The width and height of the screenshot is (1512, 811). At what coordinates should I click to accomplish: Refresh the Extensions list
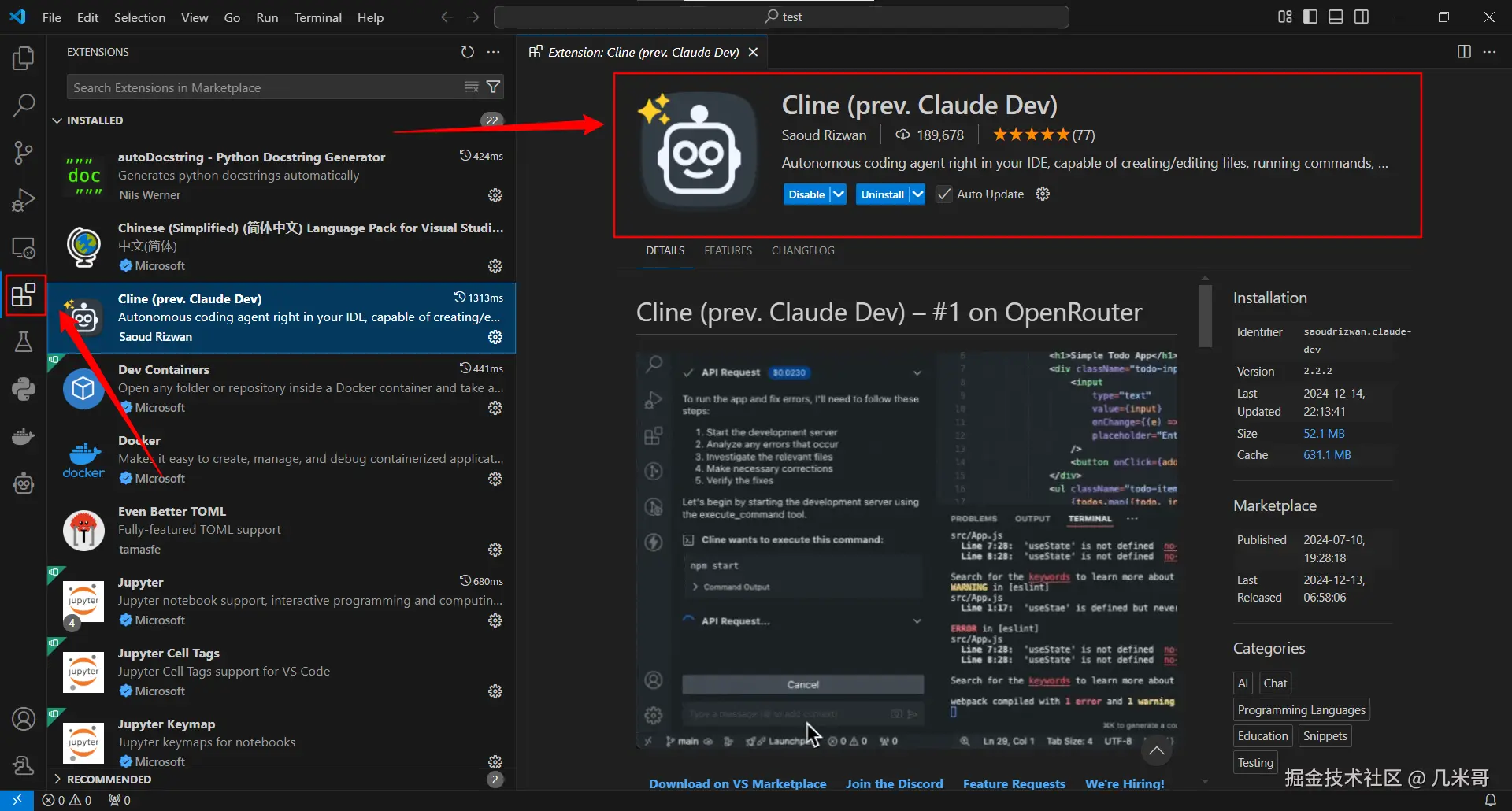click(x=468, y=52)
